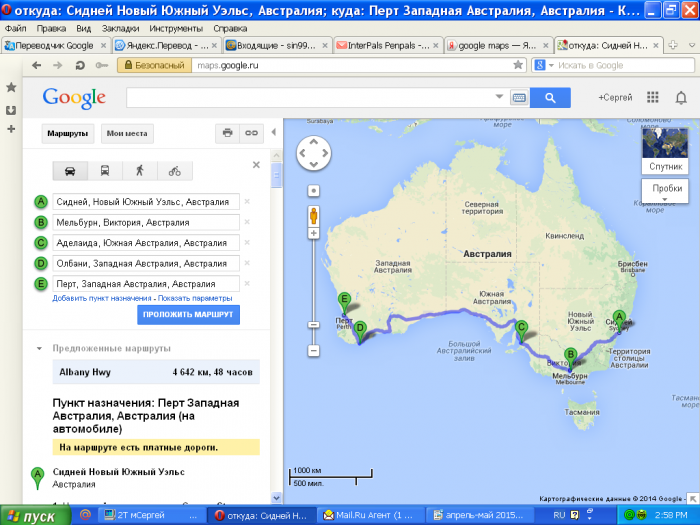The width and height of the screenshot is (700, 525).
Task: Select the car driving mode icon
Action: coord(71,171)
